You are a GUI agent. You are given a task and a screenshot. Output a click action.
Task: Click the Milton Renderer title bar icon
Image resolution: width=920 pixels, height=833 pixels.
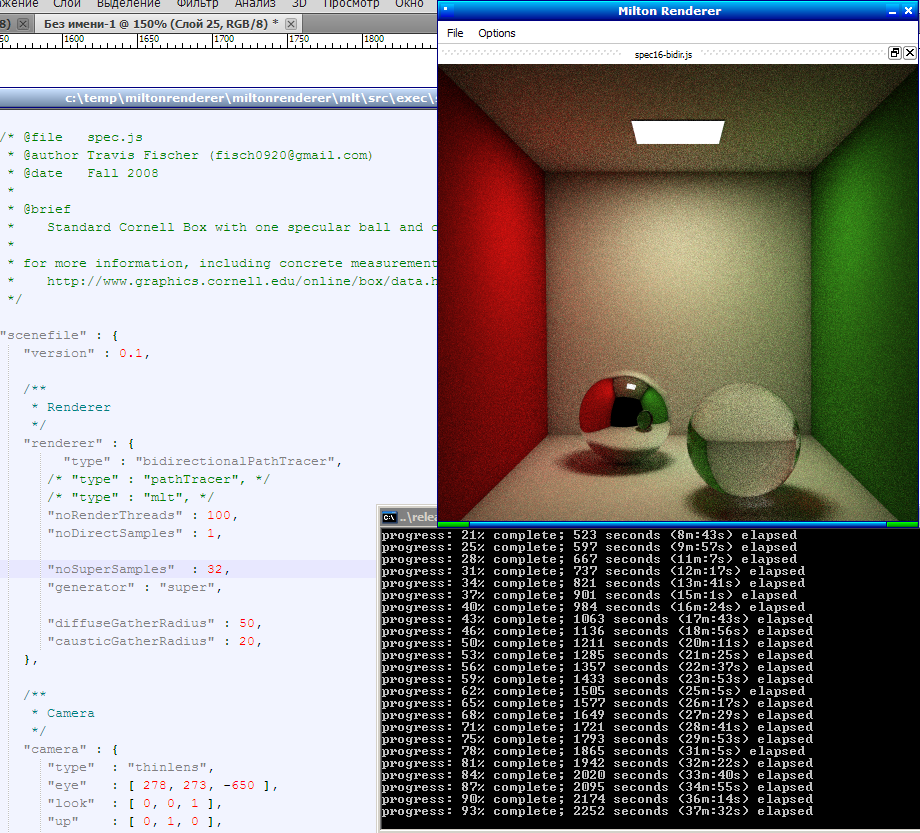446,11
